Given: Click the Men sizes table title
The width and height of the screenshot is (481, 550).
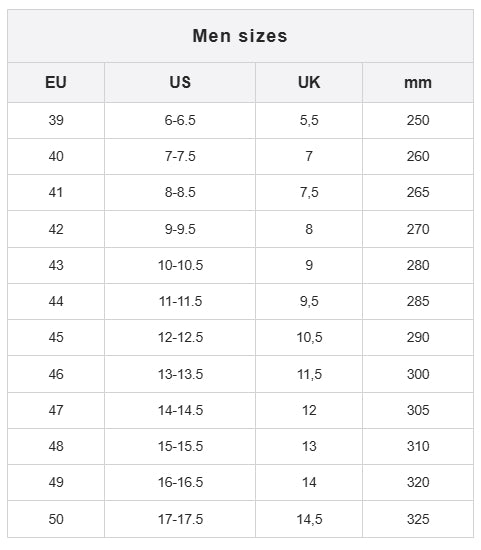Looking at the screenshot, I should [240, 36].
